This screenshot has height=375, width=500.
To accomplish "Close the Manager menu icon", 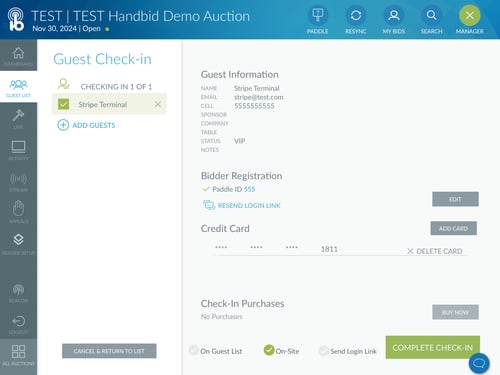I will click(x=470, y=16).
